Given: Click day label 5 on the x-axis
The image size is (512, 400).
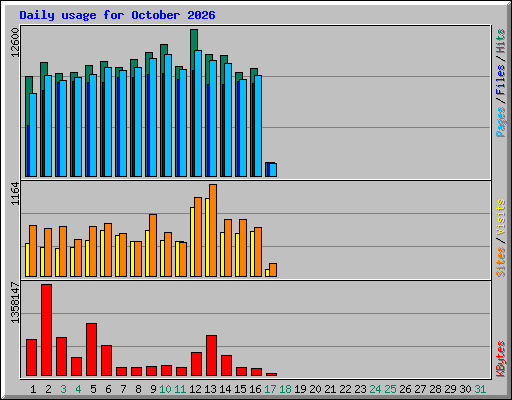Looking at the screenshot, I should [x=93, y=389].
